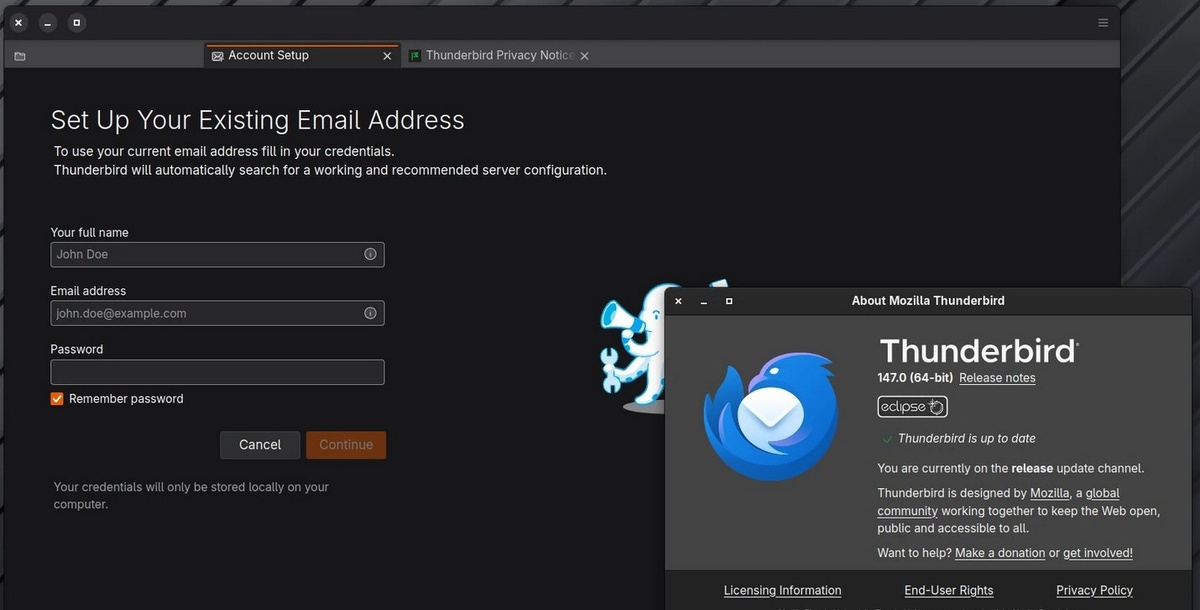Screen dimensions: 1200x610
Task: Switch to Account Setup tab
Action: (x=302, y=56)
